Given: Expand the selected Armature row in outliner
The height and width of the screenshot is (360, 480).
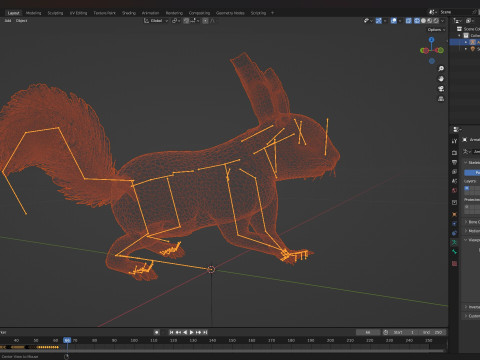Looking at the screenshot, I should click(x=466, y=42).
